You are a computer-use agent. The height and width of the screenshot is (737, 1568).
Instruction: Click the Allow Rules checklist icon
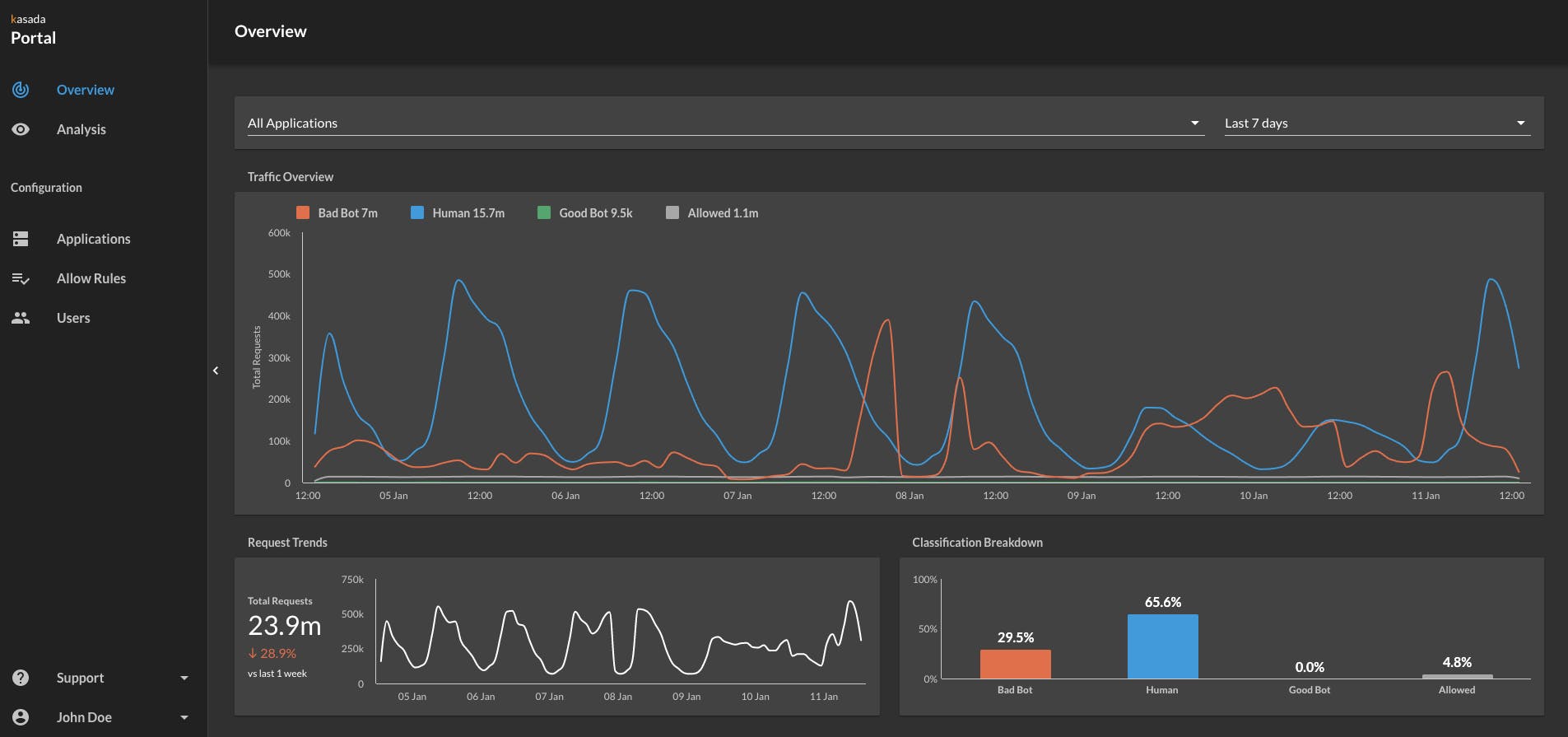[x=21, y=278]
